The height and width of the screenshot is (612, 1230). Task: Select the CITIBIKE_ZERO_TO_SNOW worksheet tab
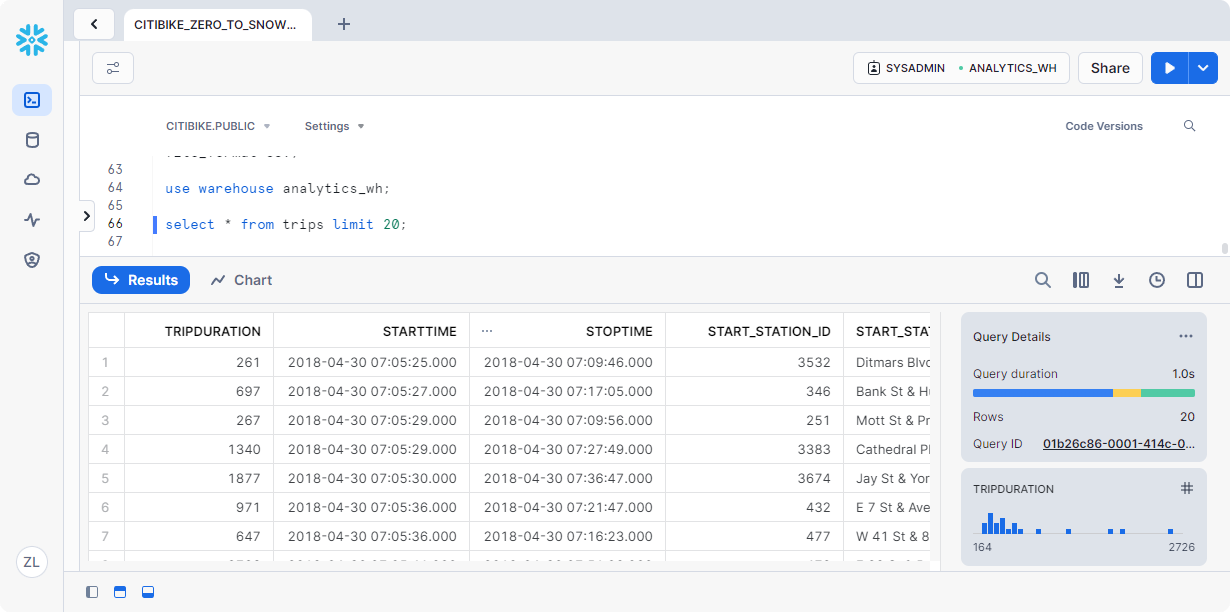216,24
